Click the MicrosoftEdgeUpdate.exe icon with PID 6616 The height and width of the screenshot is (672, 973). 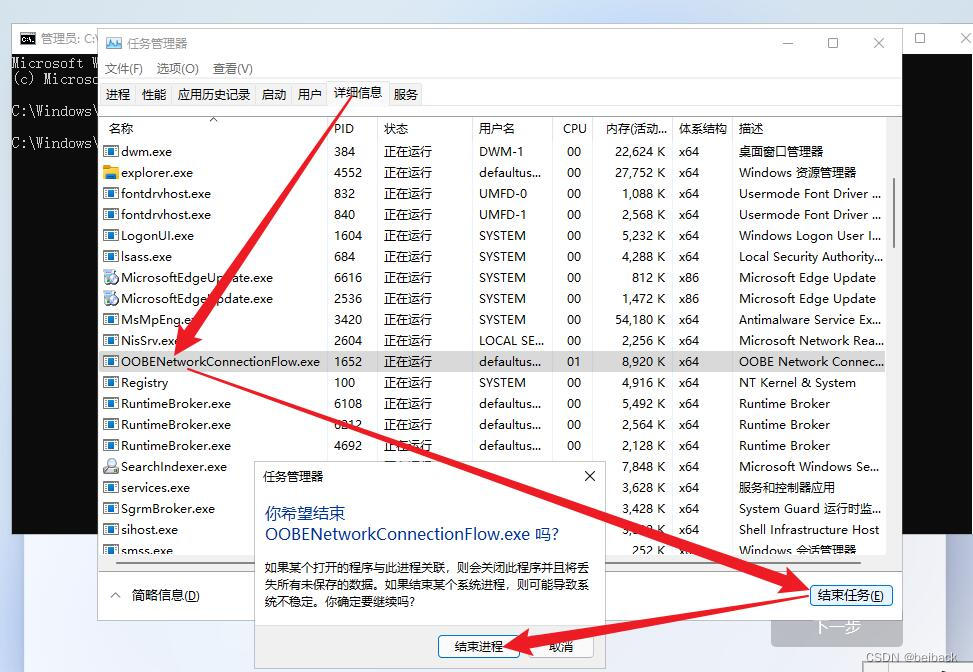[110, 277]
